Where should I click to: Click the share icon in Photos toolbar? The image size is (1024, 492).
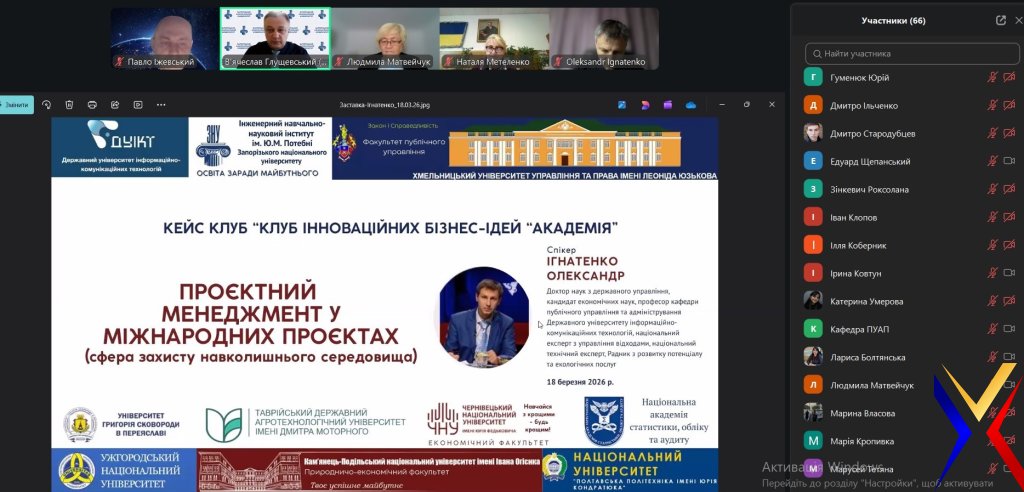click(x=115, y=104)
